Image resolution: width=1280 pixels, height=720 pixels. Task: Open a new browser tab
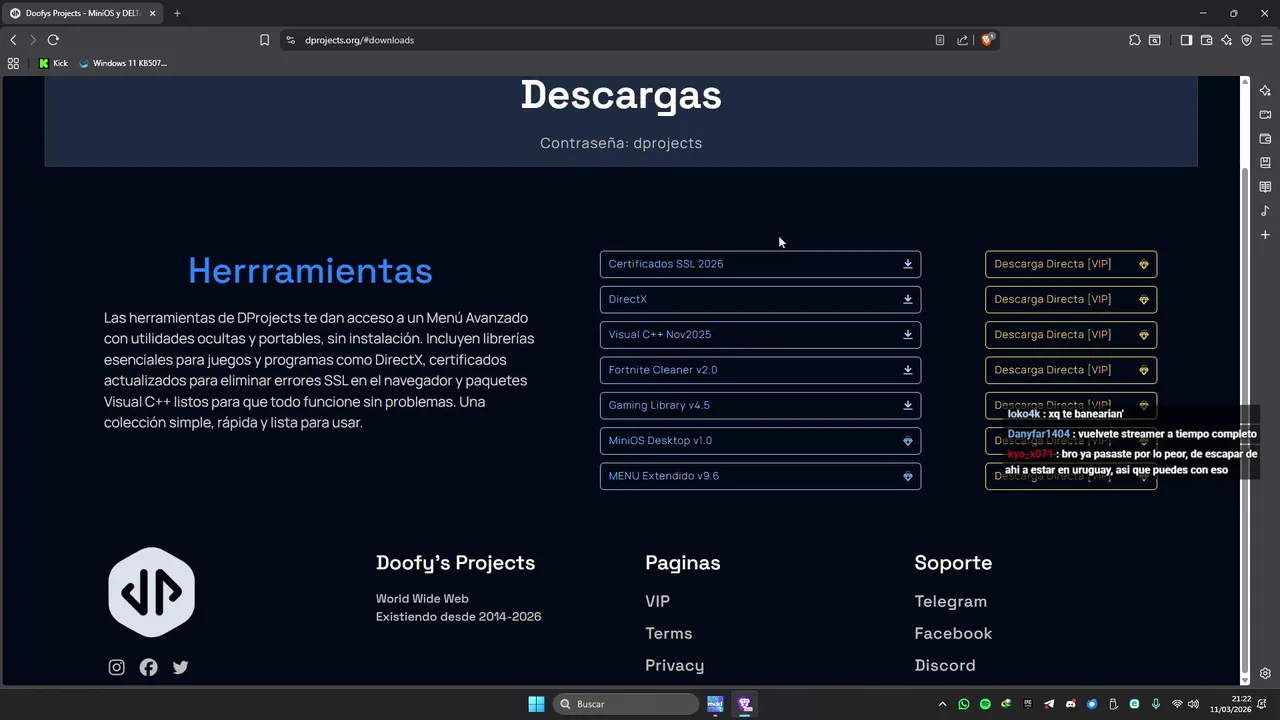click(x=177, y=13)
